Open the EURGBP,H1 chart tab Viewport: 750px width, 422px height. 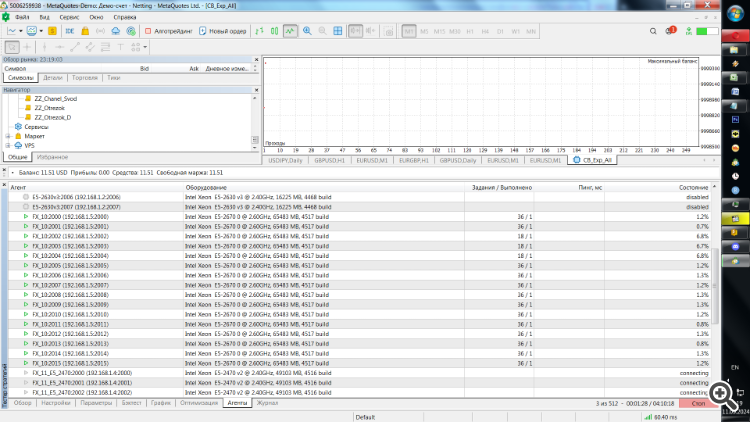pyautogui.click(x=414, y=160)
